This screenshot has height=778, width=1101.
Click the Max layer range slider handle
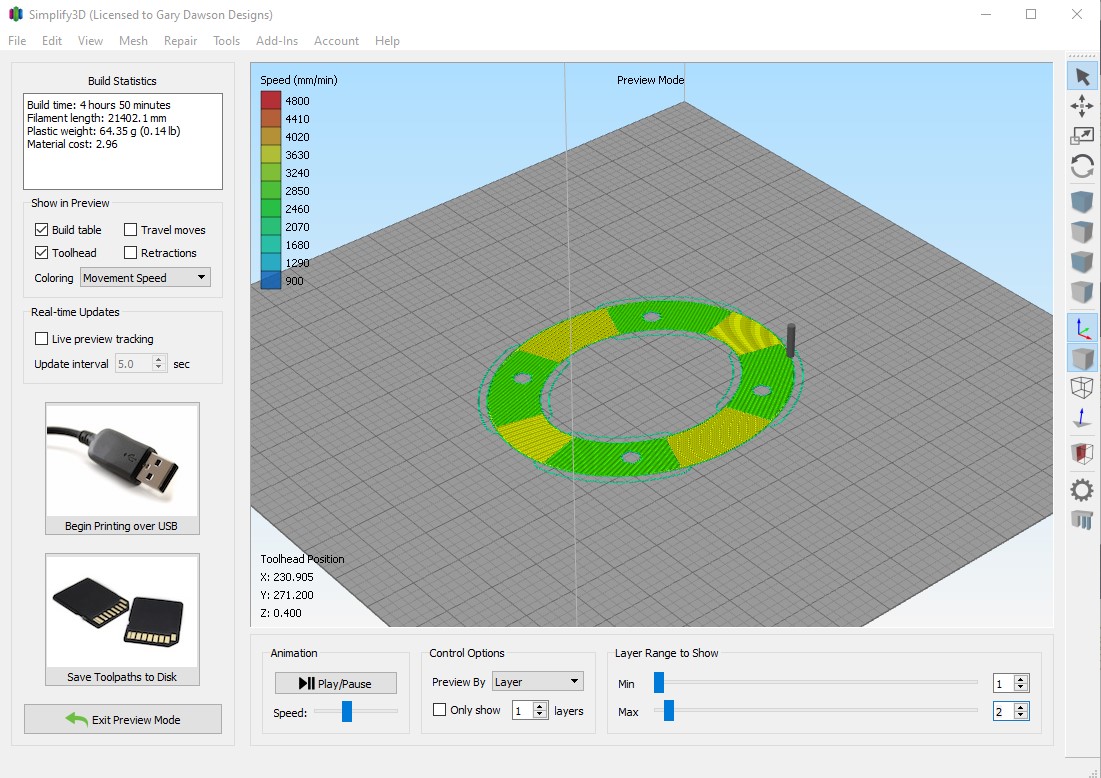(669, 710)
